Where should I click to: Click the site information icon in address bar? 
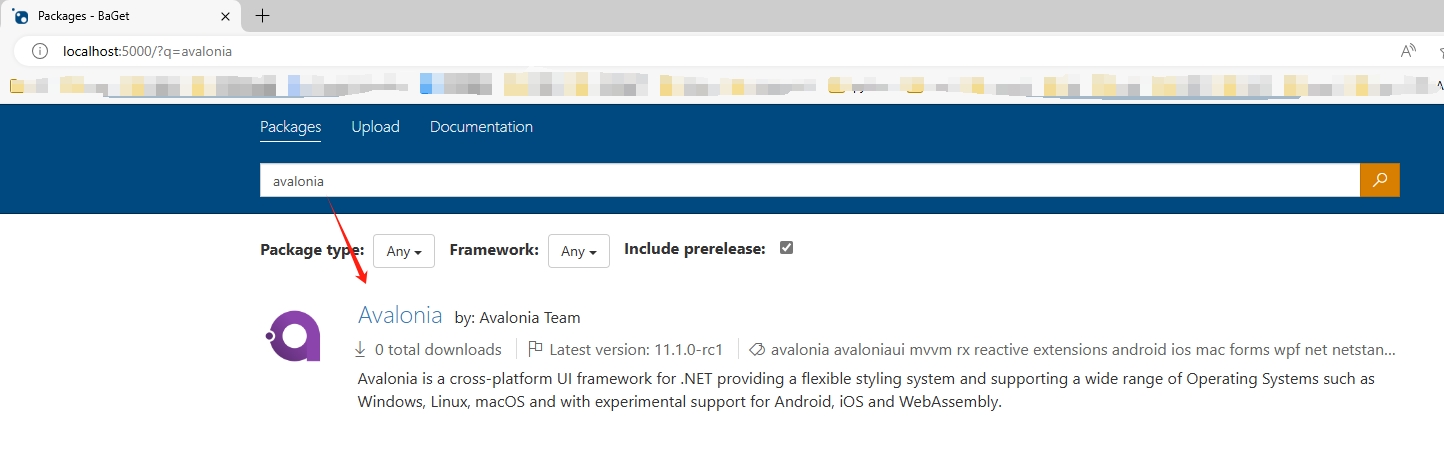(40, 50)
